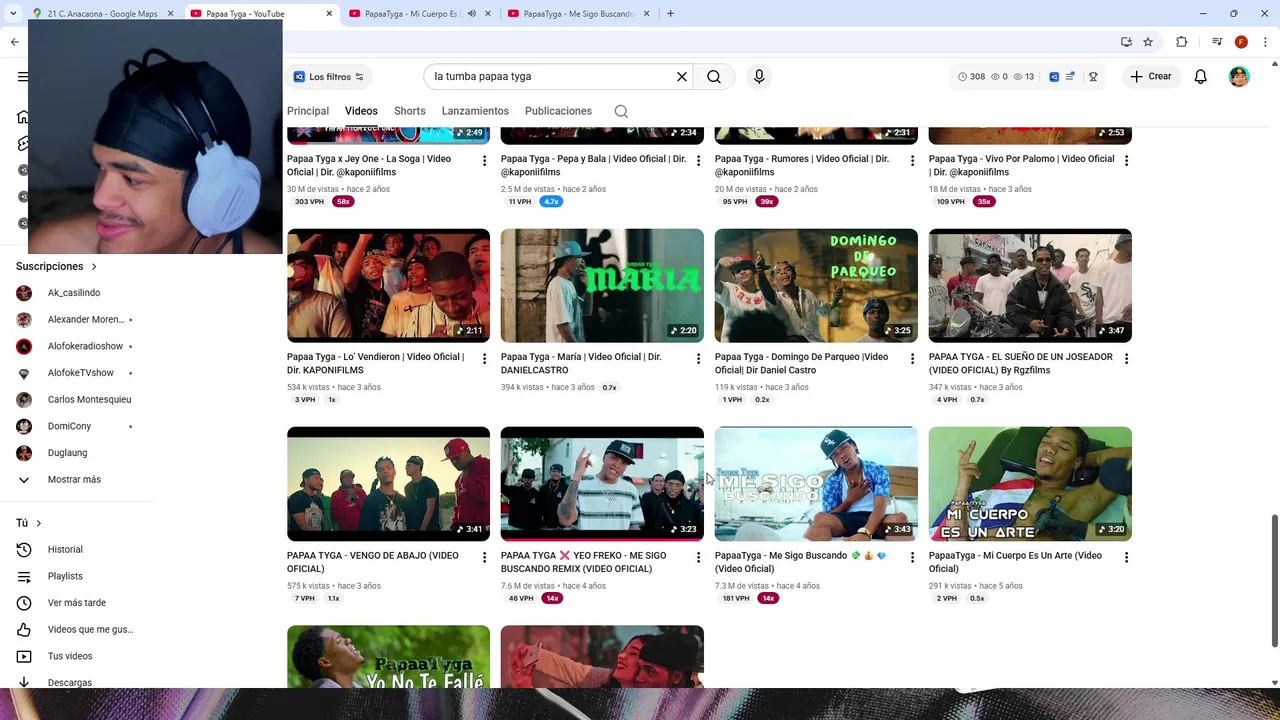Play the Yo No Te Fallé thumbnail
The image size is (1280, 720).
tap(388, 656)
